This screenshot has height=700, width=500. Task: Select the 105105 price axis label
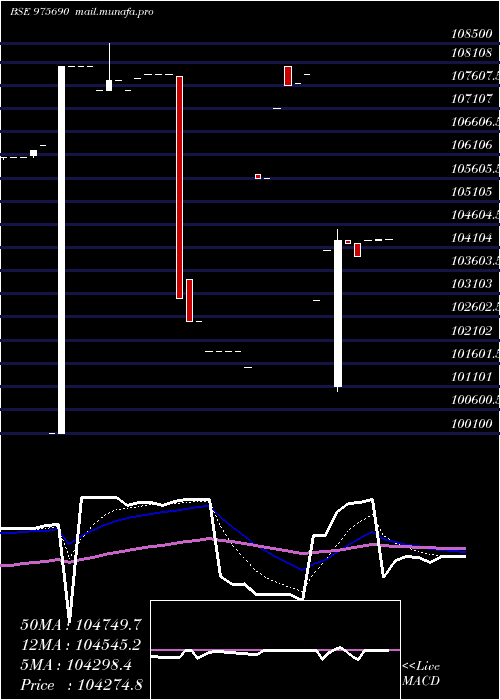[473, 192]
